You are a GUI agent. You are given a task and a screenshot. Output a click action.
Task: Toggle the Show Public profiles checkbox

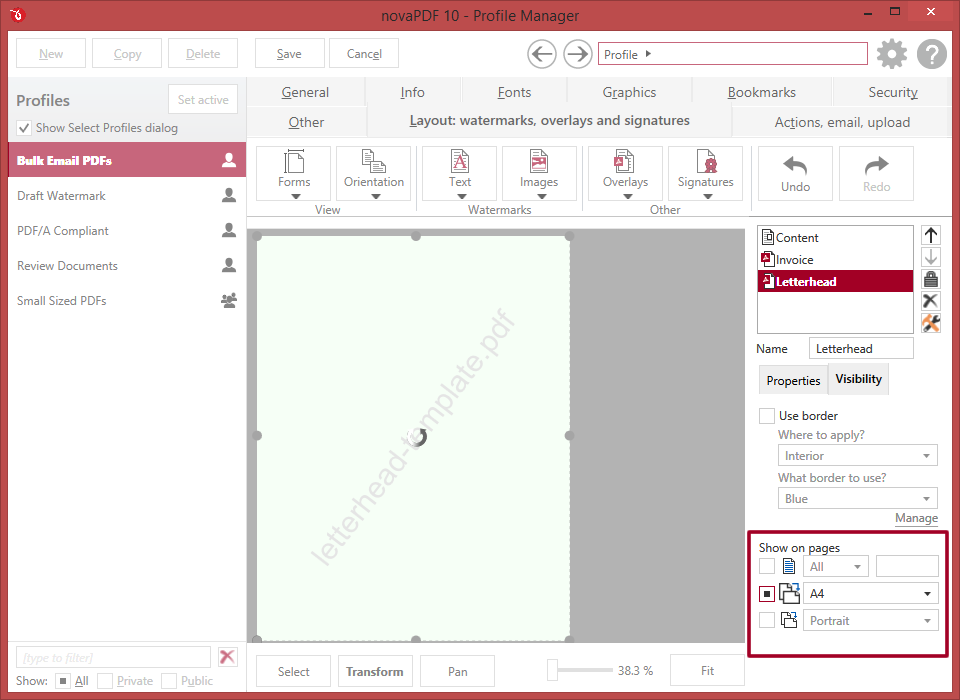click(x=169, y=680)
